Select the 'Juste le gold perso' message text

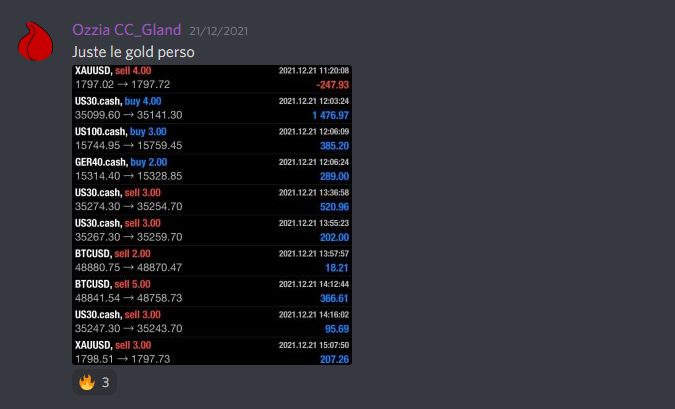tap(133, 52)
